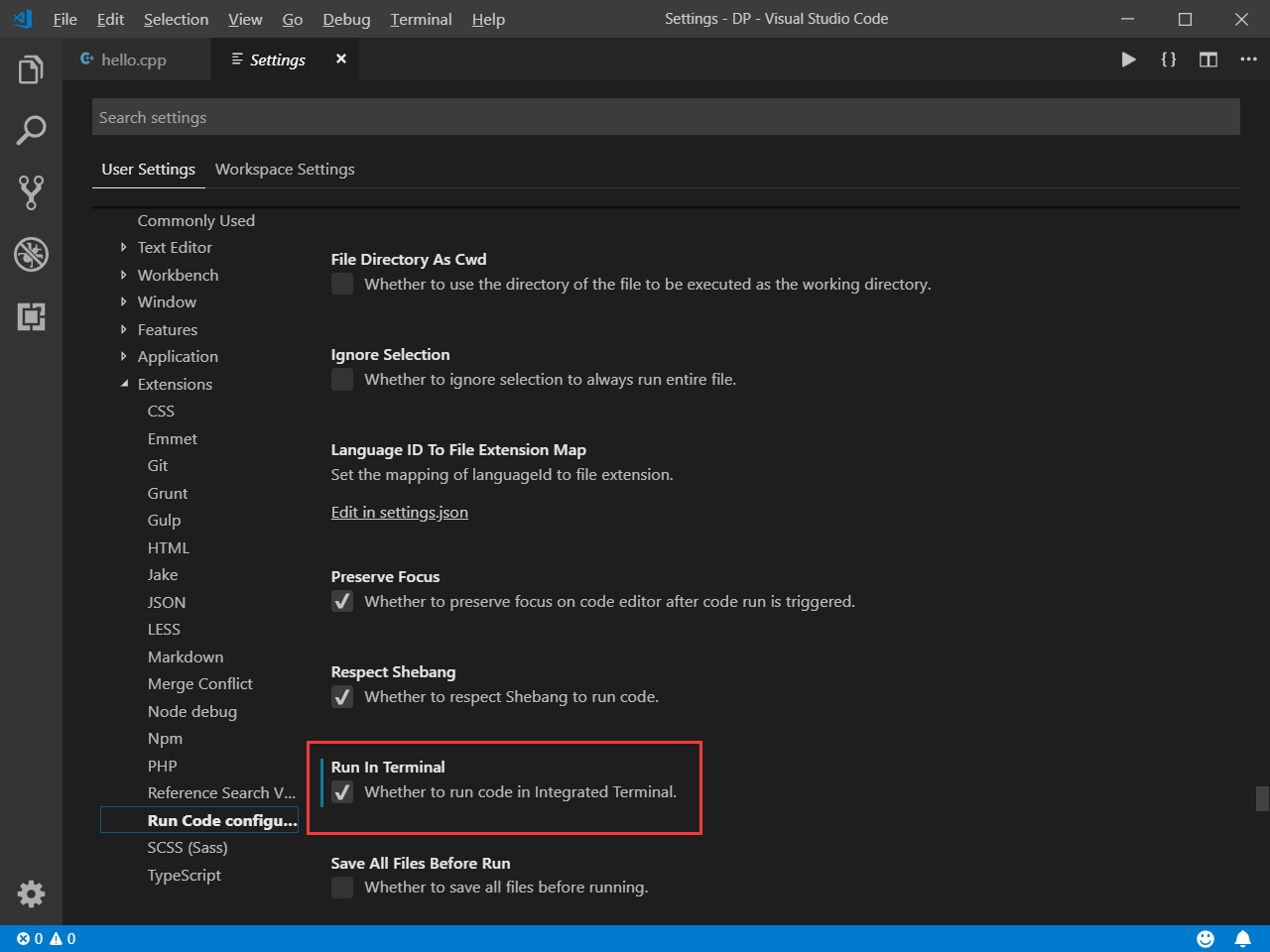This screenshot has height=952, width=1270.
Task: Open the View menu
Action: [x=245, y=19]
